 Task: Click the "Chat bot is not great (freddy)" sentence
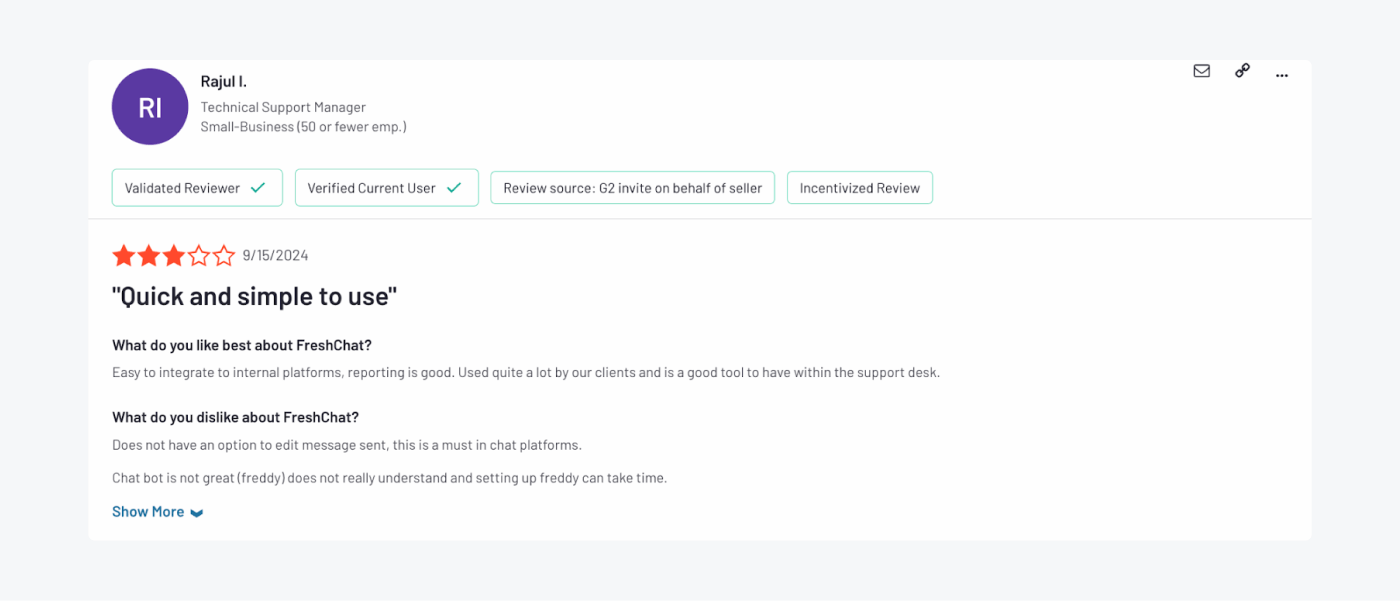(389, 478)
